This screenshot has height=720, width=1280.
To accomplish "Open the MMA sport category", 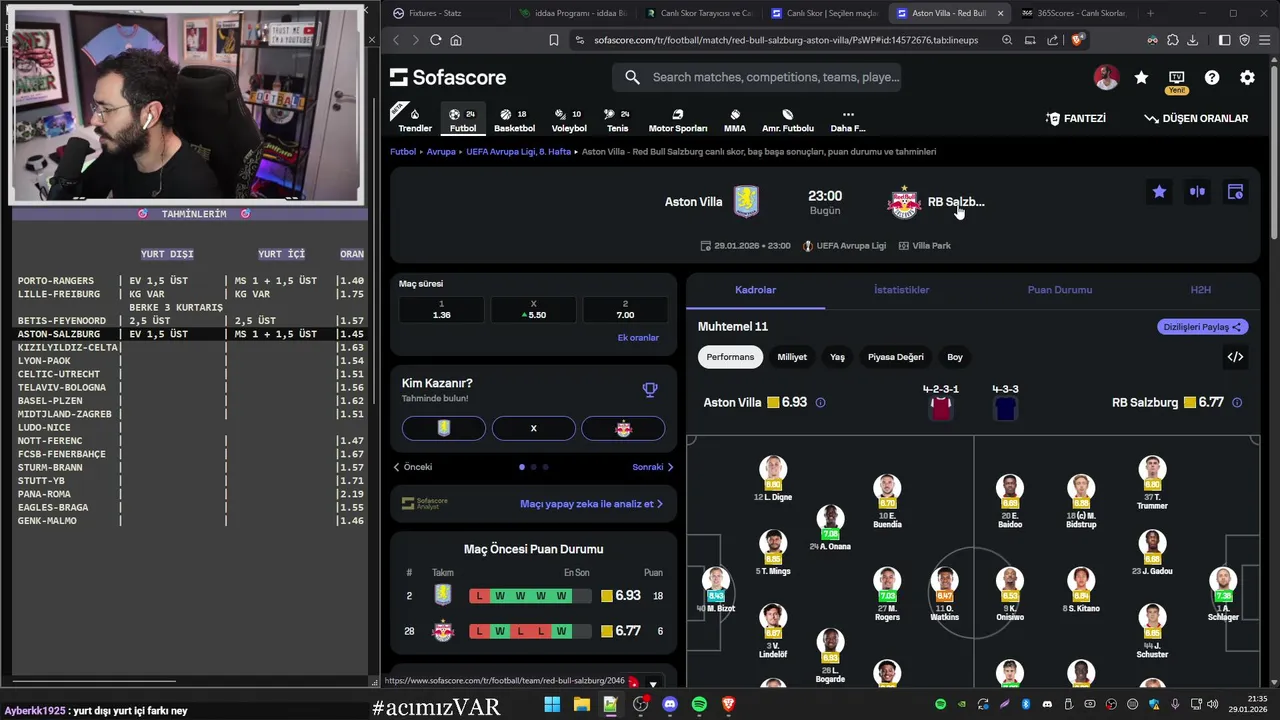I will [735, 120].
